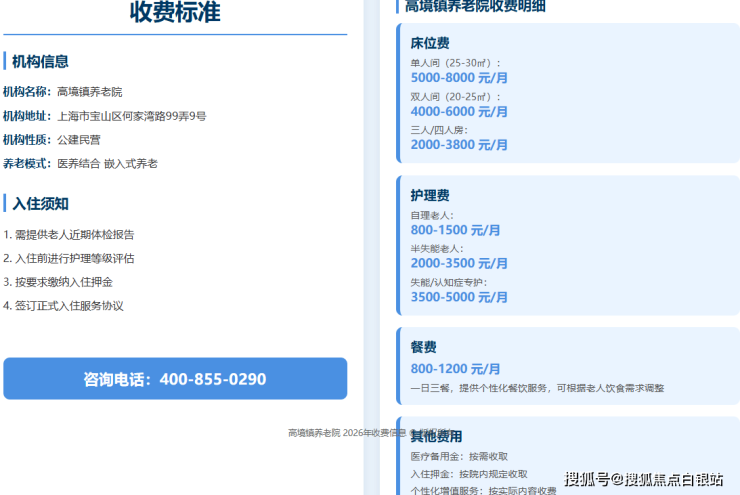Click the address 上海市宝山区何家湾路99弄9号
This screenshot has width=740, height=495.
coord(132,116)
